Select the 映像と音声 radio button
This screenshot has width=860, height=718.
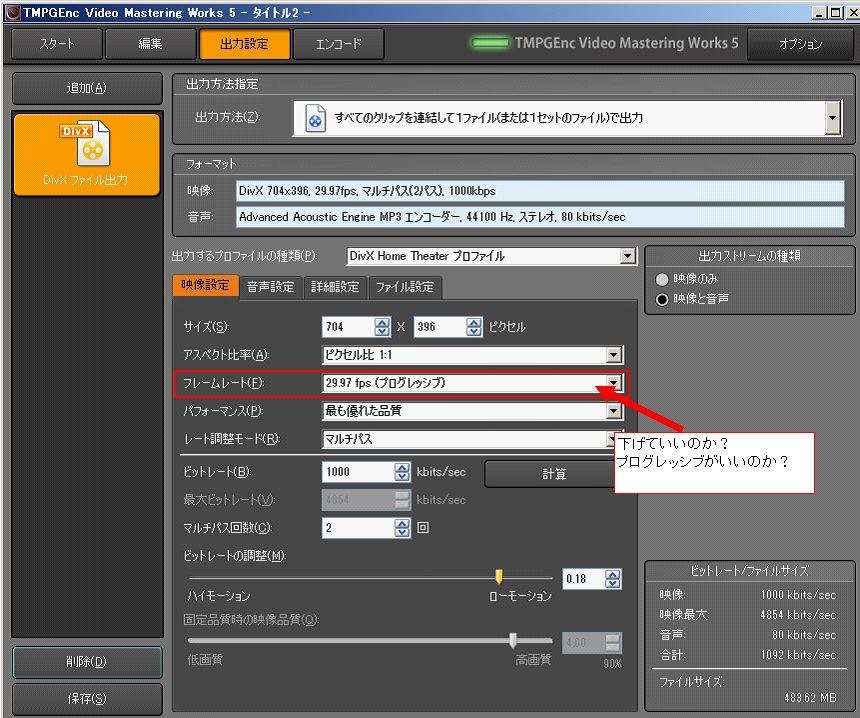pos(662,299)
